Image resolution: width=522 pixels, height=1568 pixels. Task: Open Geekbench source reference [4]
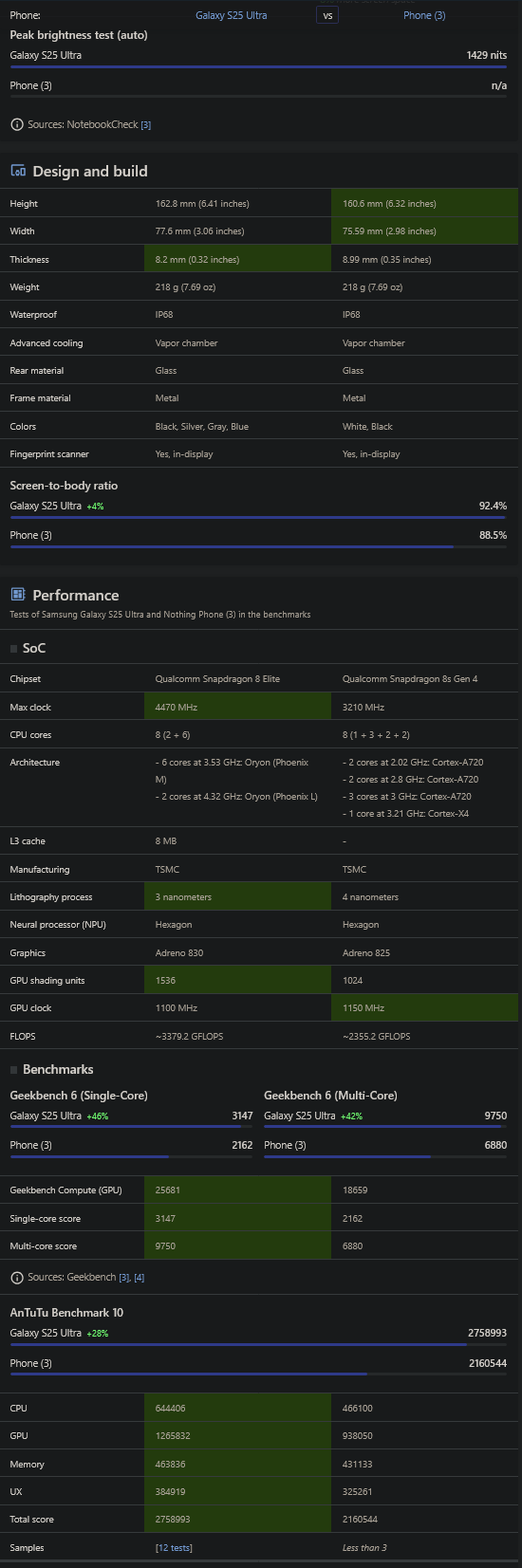tap(140, 1278)
